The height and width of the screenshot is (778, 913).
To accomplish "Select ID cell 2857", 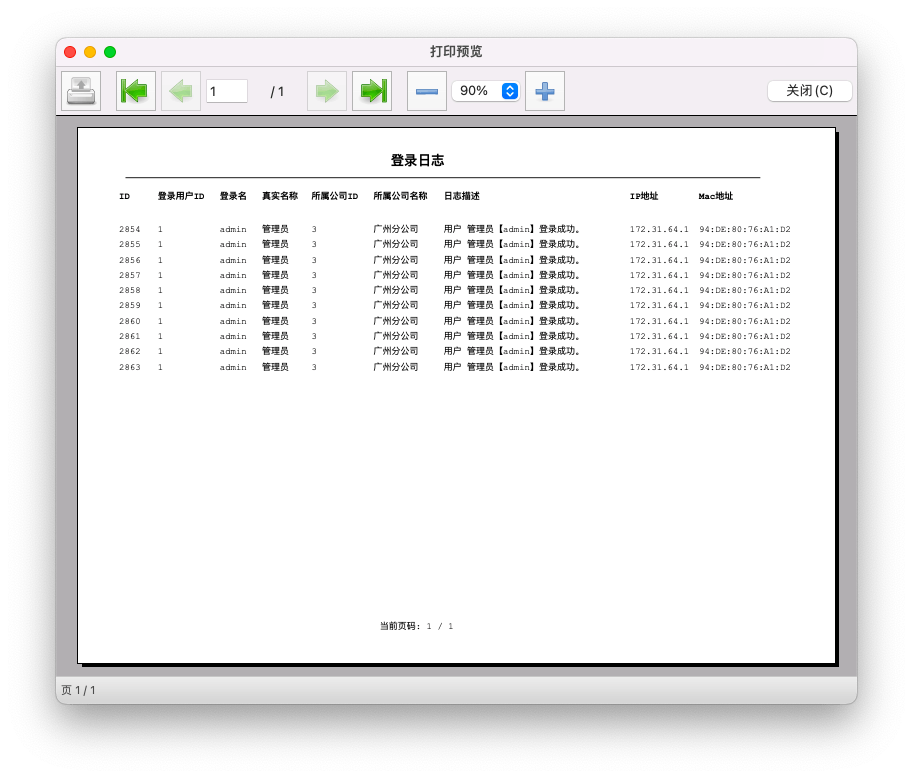I will pyautogui.click(x=130, y=275).
